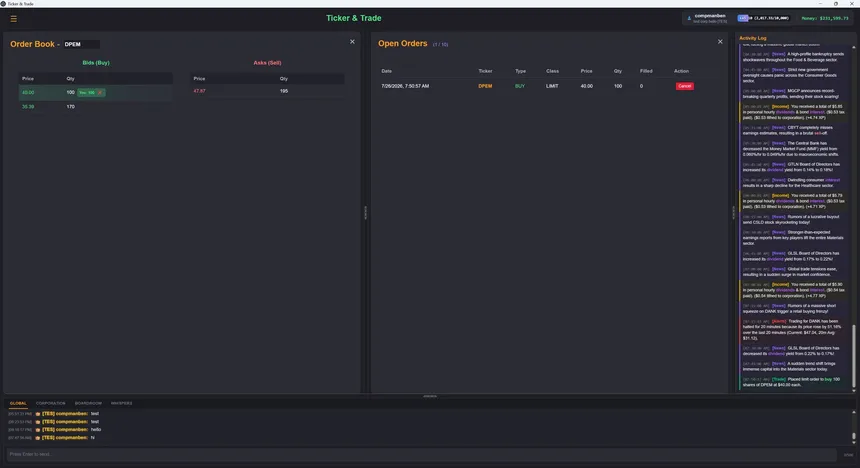This screenshot has width=860, height=468.
Task: Click the Activity Log scrollbar thumb
Action: 853,356
